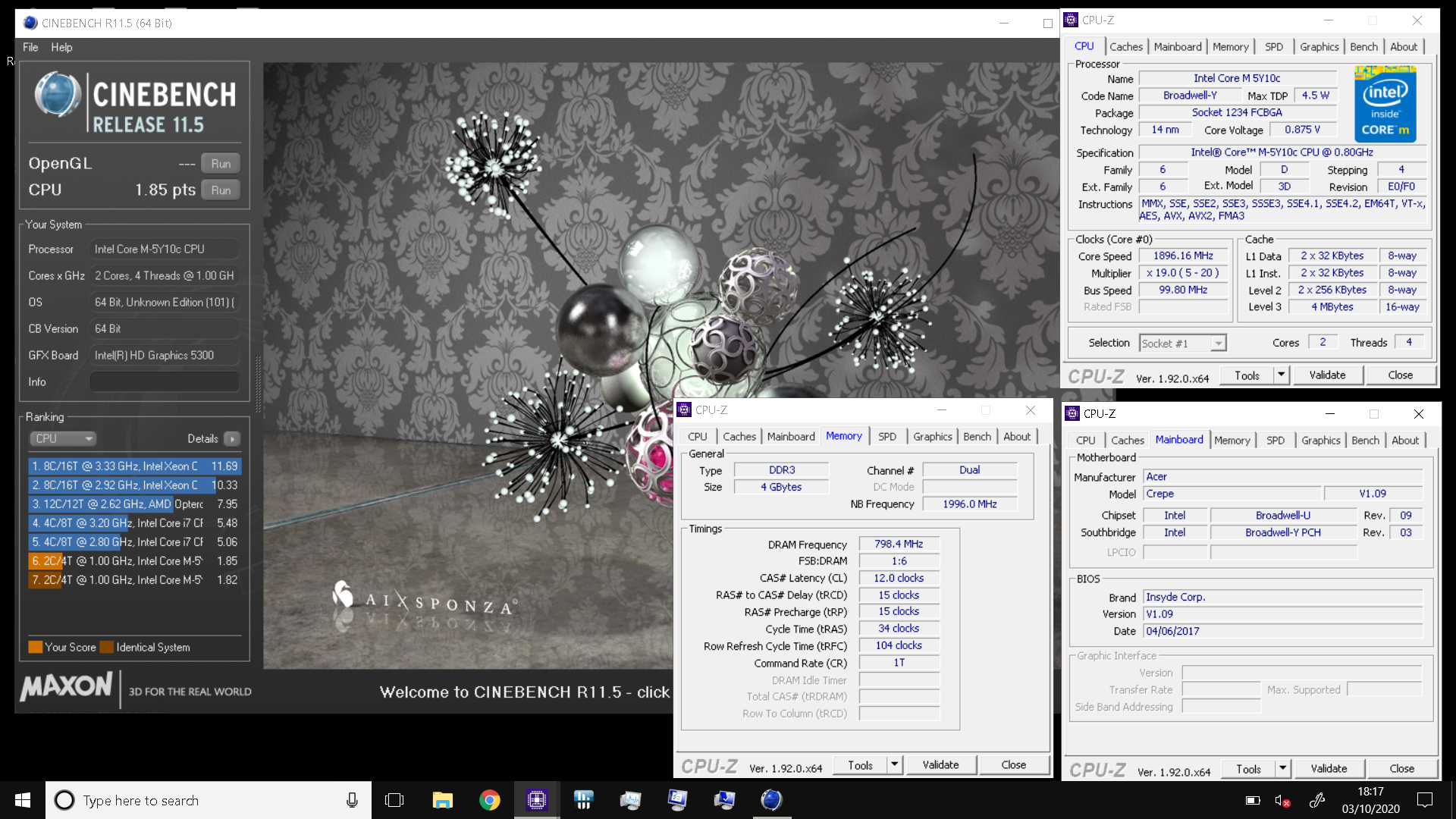Image resolution: width=1456 pixels, height=819 pixels.
Task: Click Validate in top CPU-Z window
Action: pos(1327,375)
